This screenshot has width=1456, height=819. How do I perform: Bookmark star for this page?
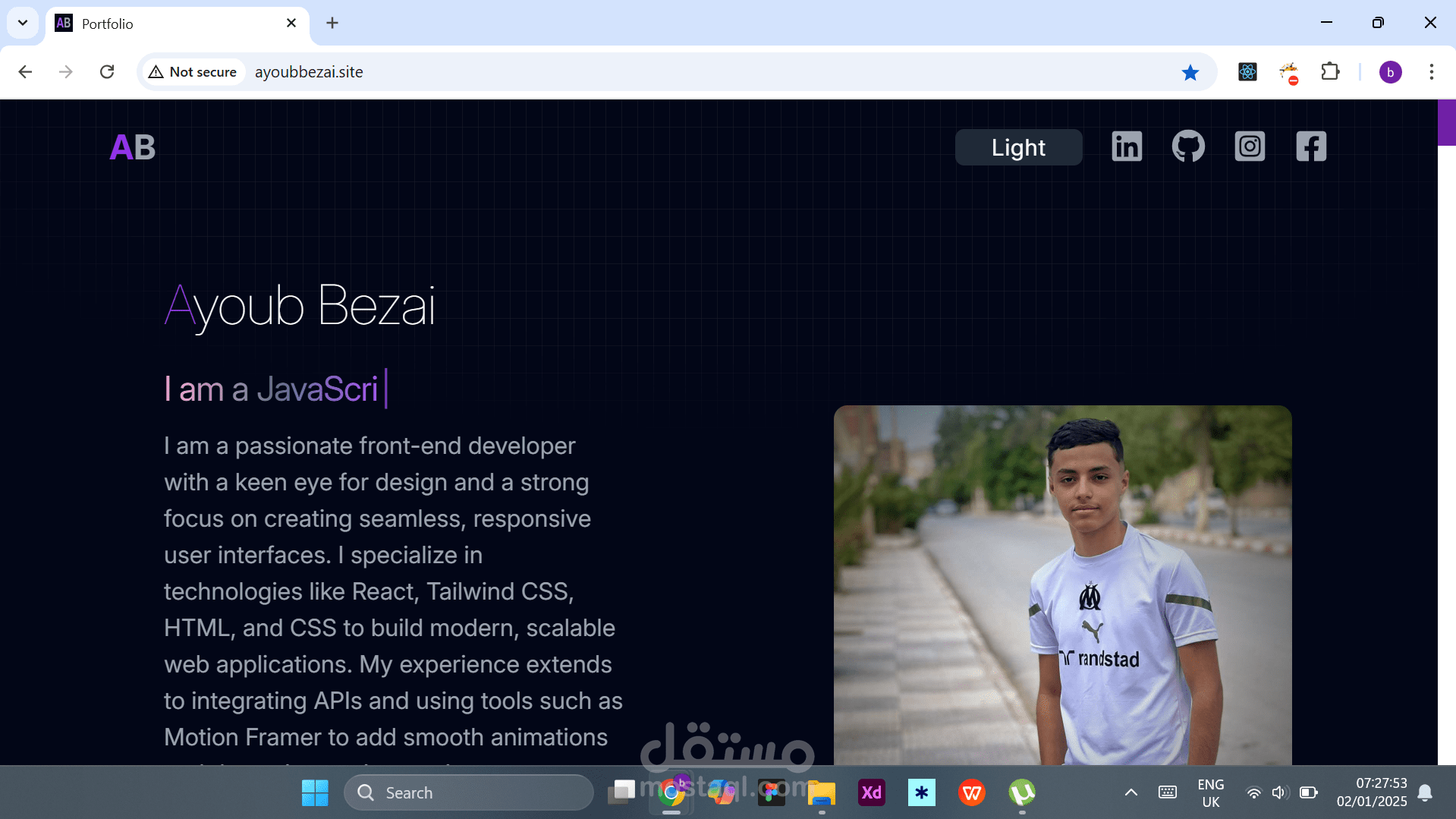1190,72
